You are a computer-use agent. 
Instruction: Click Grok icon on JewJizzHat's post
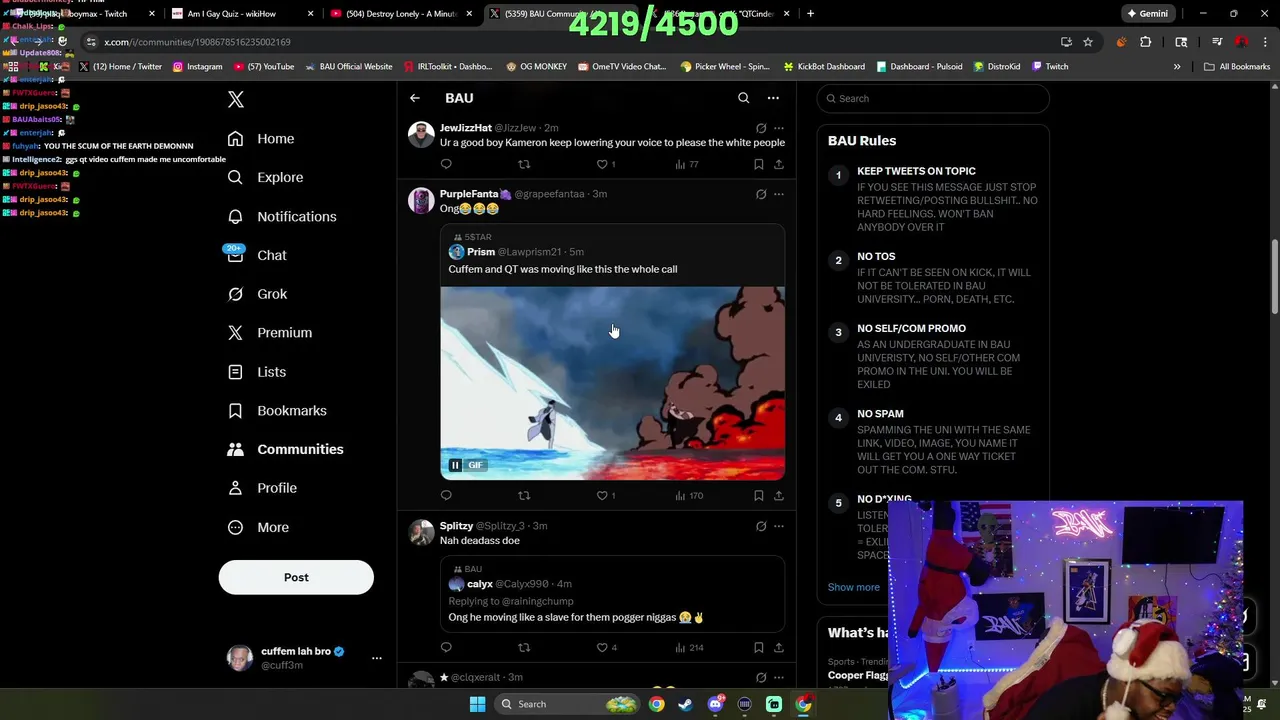click(x=761, y=128)
